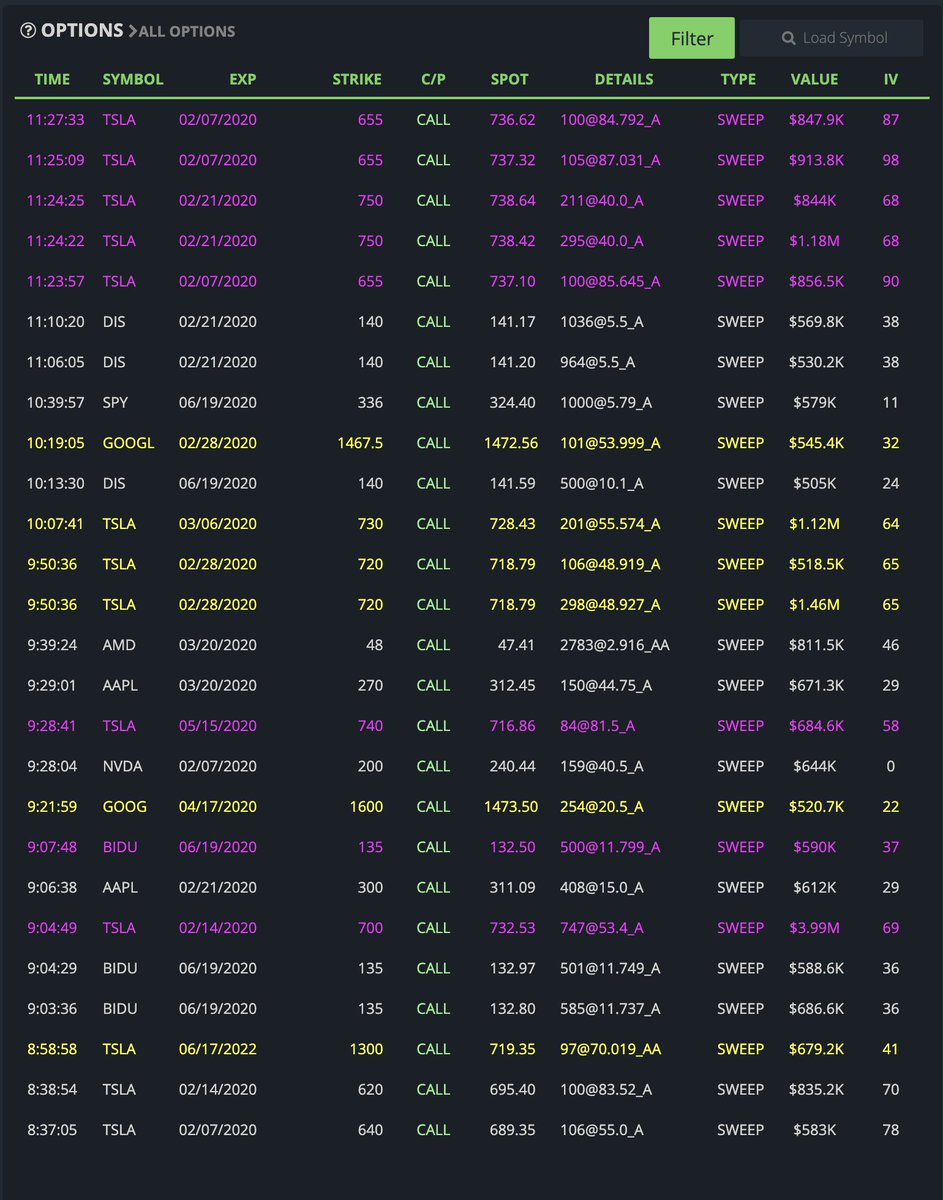Click spot price 1473.50
The height and width of the screenshot is (1200, 943).
point(510,807)
